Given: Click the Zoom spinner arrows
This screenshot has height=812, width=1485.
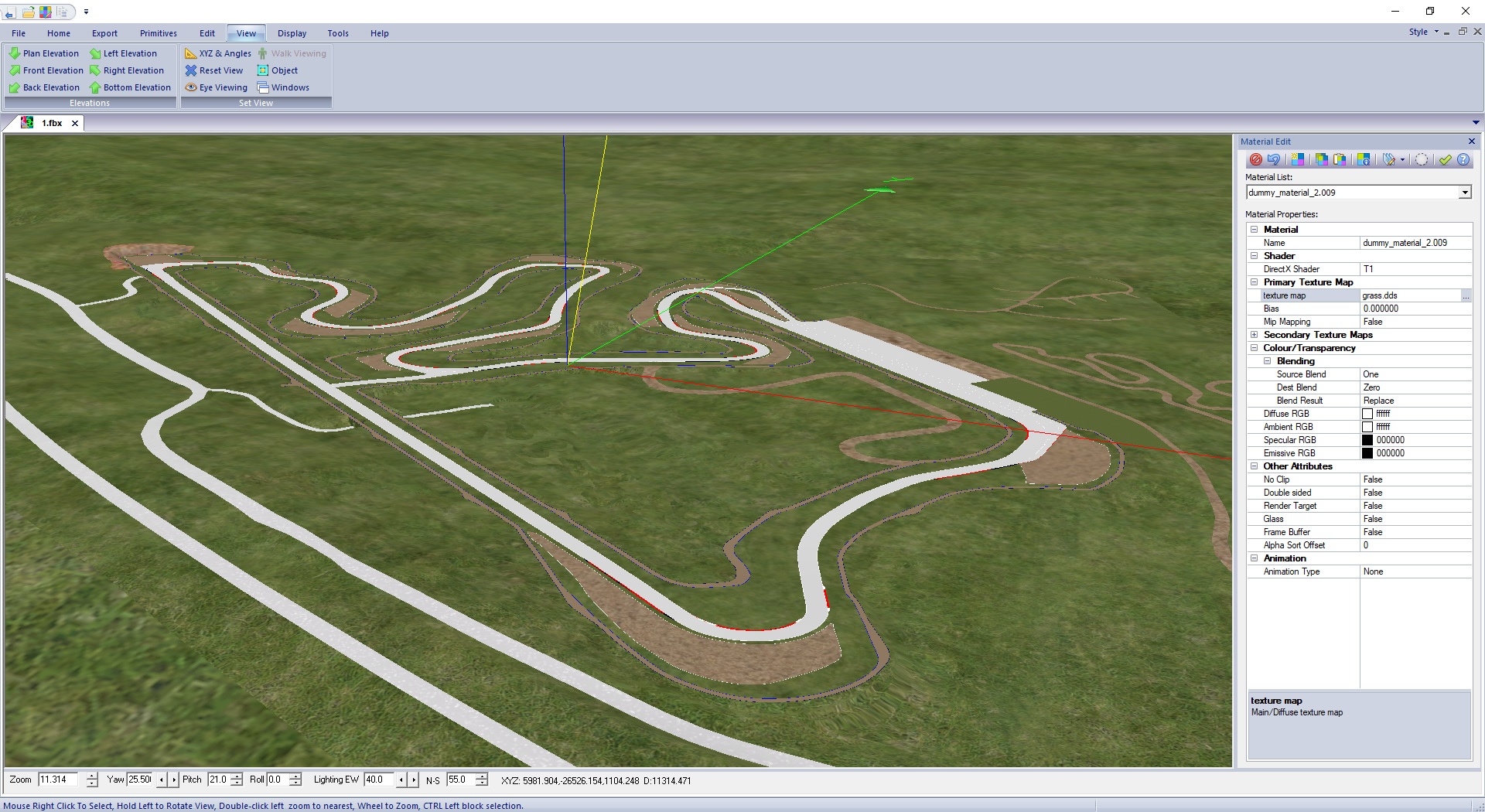Looking at the screenshot, I should pos(92,780).
